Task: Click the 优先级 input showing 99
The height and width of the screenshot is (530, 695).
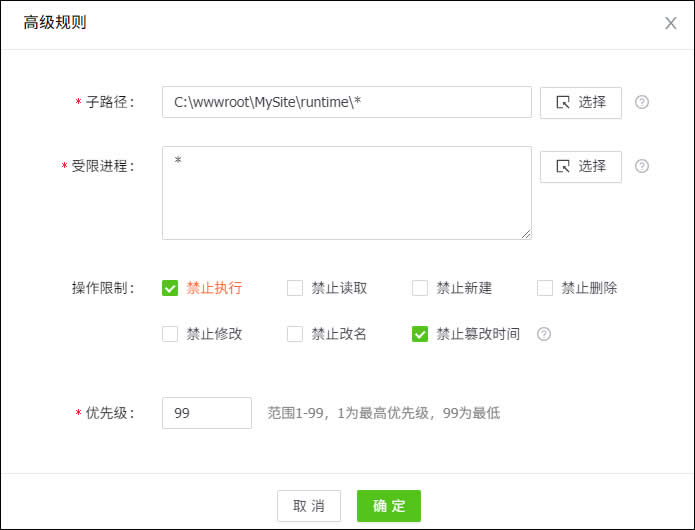Action: coord(206,413)
